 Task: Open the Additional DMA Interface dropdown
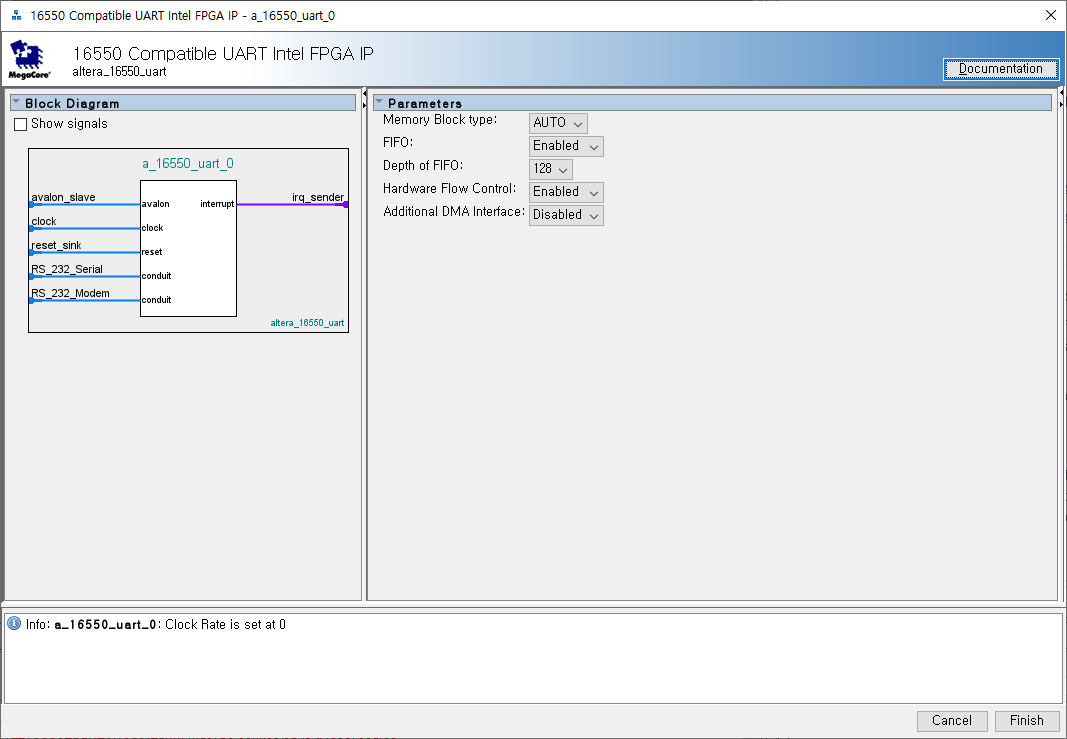click(x=566, y=215)
